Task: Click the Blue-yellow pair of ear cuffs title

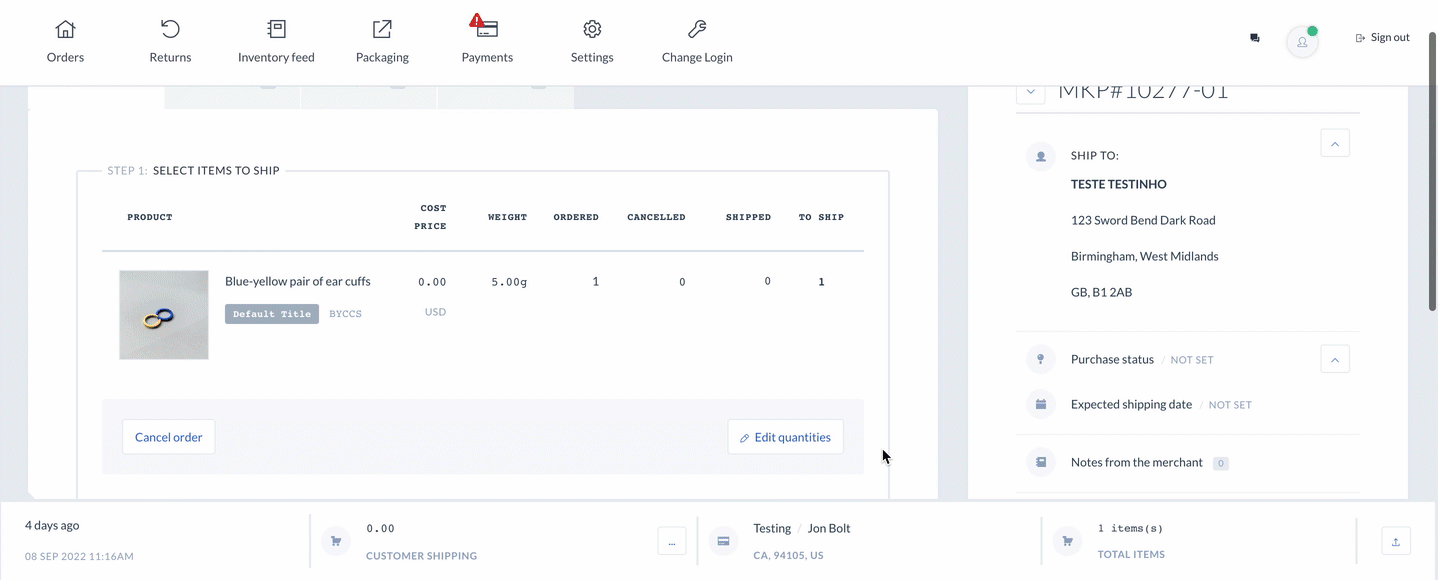Action: pyautogui.click(x=298, y=282)
